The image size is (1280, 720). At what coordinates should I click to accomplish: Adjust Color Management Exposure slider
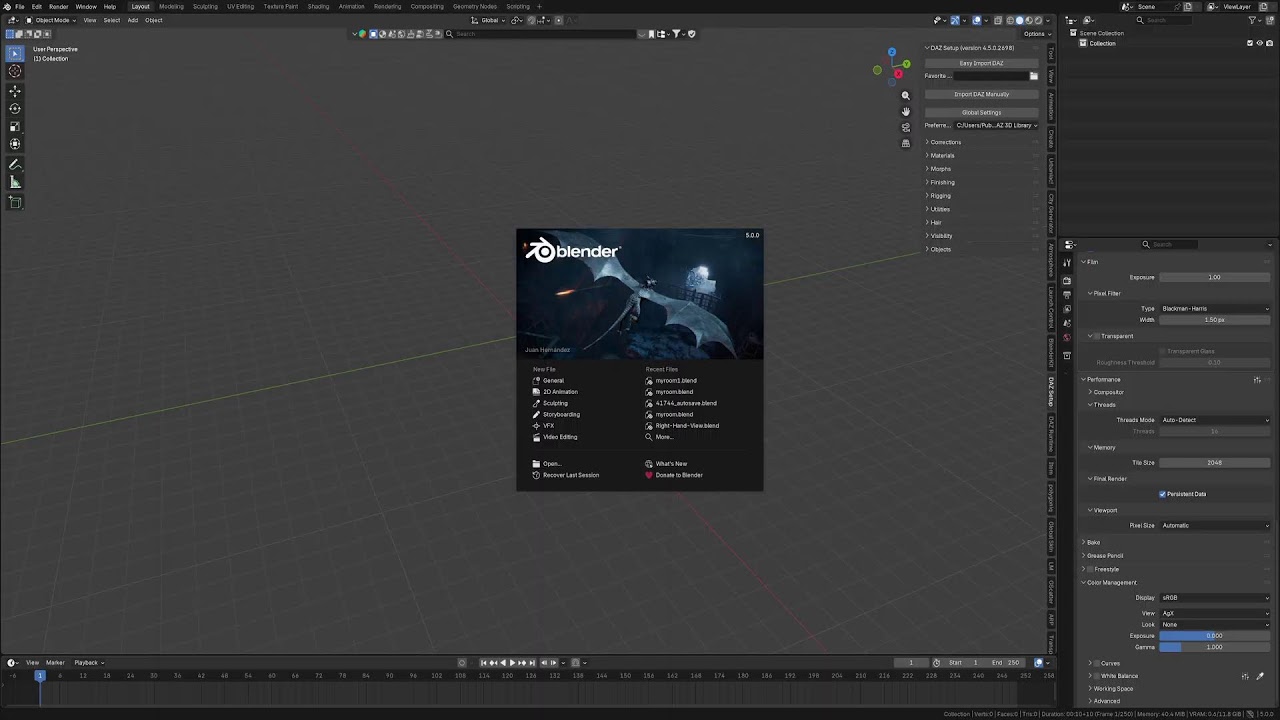pos(1215,636)
